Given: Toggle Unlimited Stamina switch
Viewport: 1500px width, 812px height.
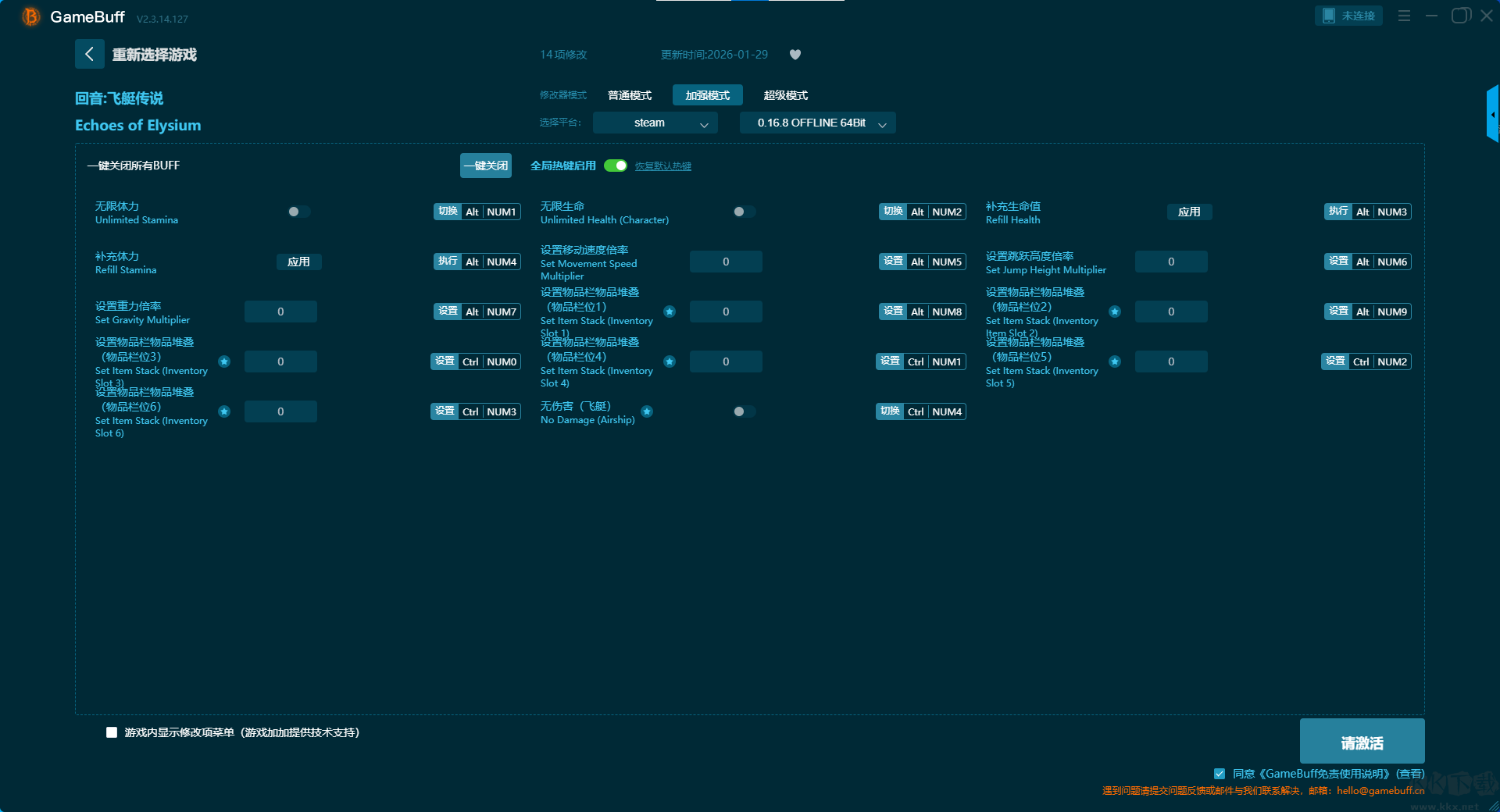Looking at the screenshot, I should [298, 212].
